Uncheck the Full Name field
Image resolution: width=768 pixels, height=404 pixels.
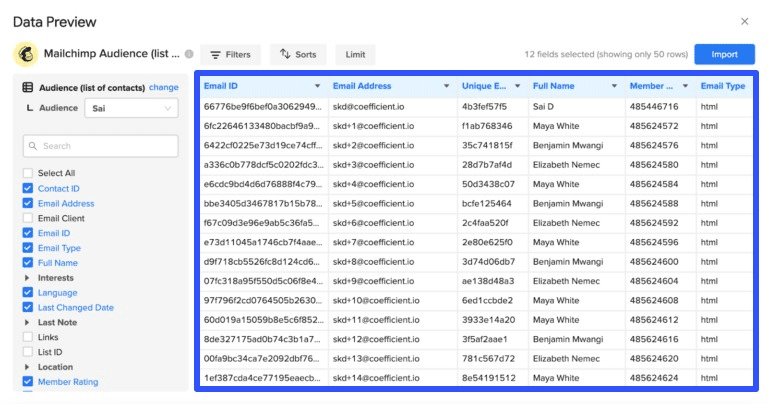(28, 262)
